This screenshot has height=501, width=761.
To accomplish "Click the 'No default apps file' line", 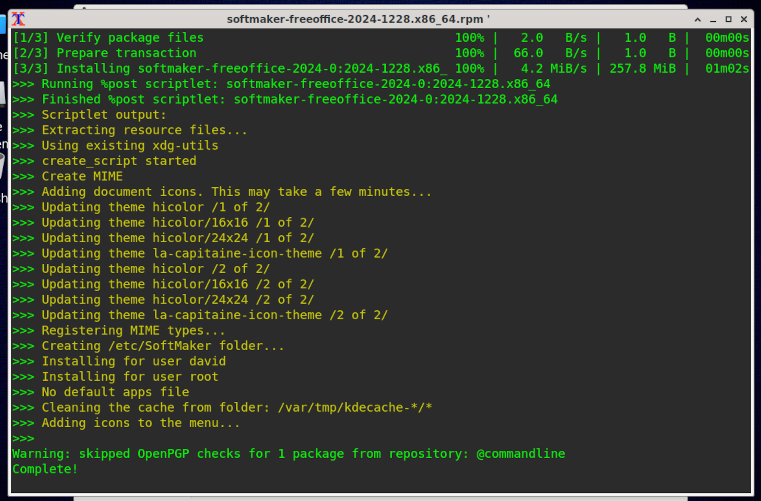I will (x=115, y=392).
